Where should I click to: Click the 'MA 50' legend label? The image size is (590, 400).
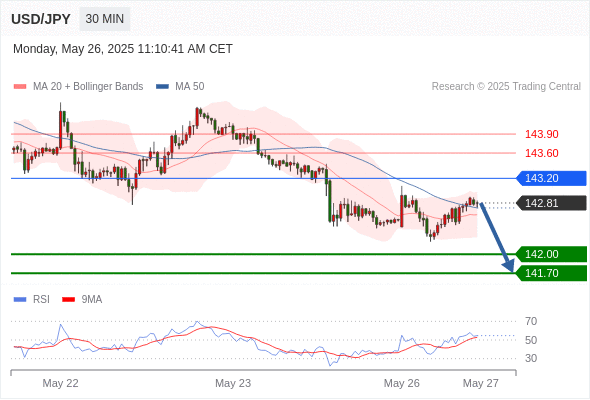click(190, 87)
